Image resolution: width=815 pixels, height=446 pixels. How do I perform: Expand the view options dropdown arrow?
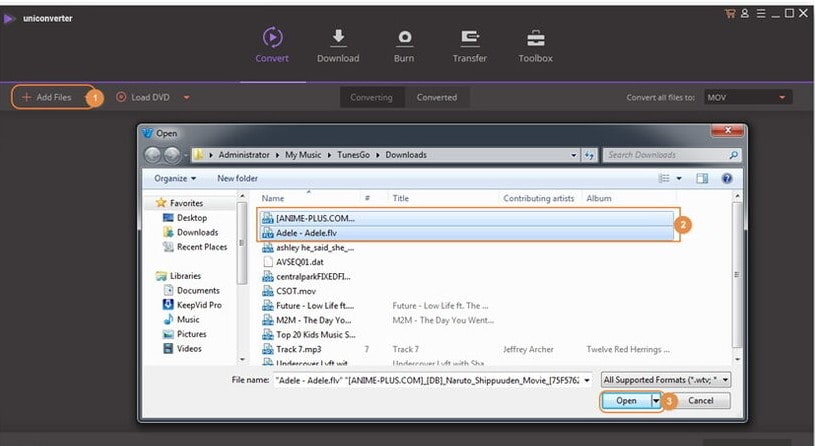tap(678, 178)
